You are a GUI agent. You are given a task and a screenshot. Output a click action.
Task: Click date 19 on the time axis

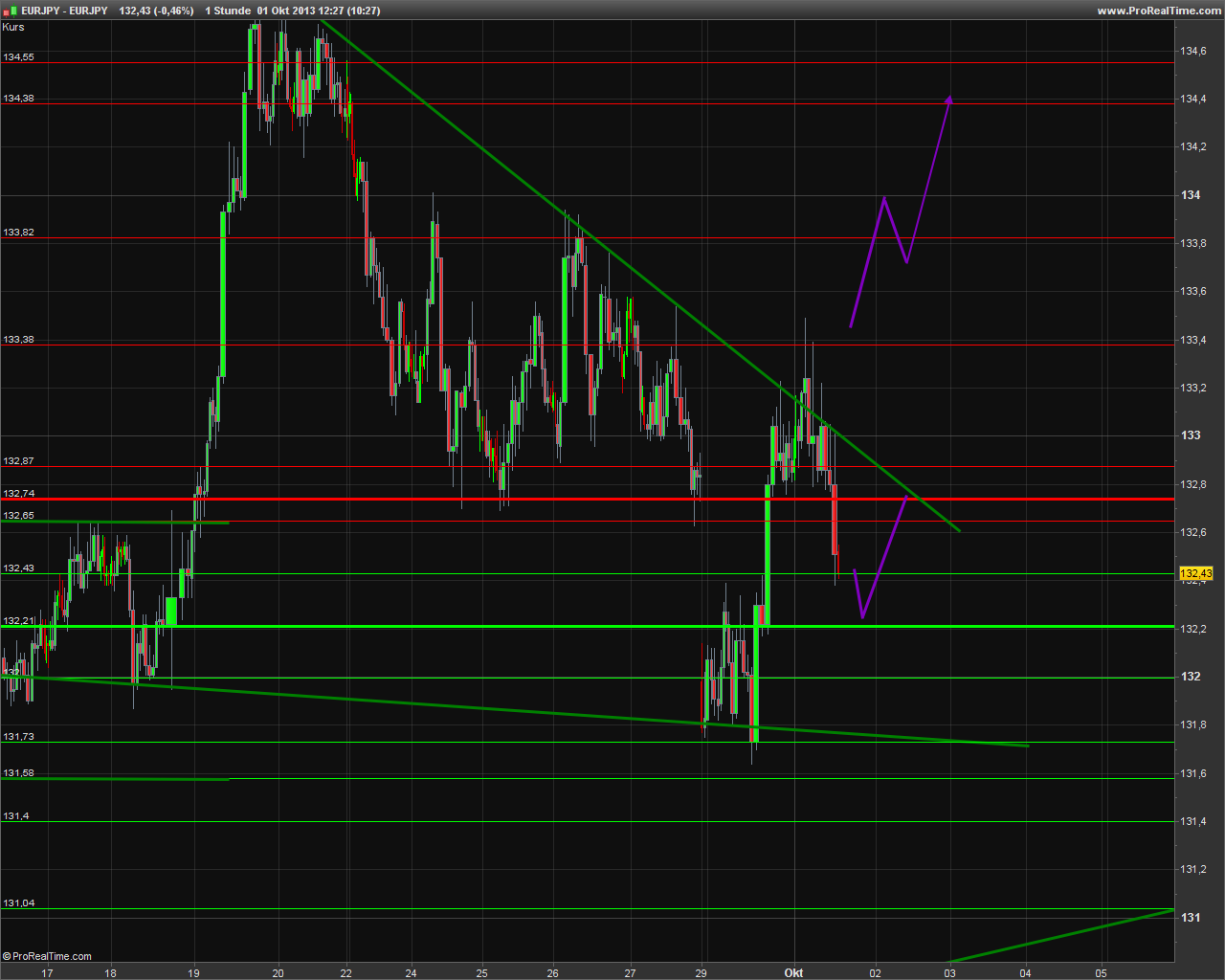194,973
